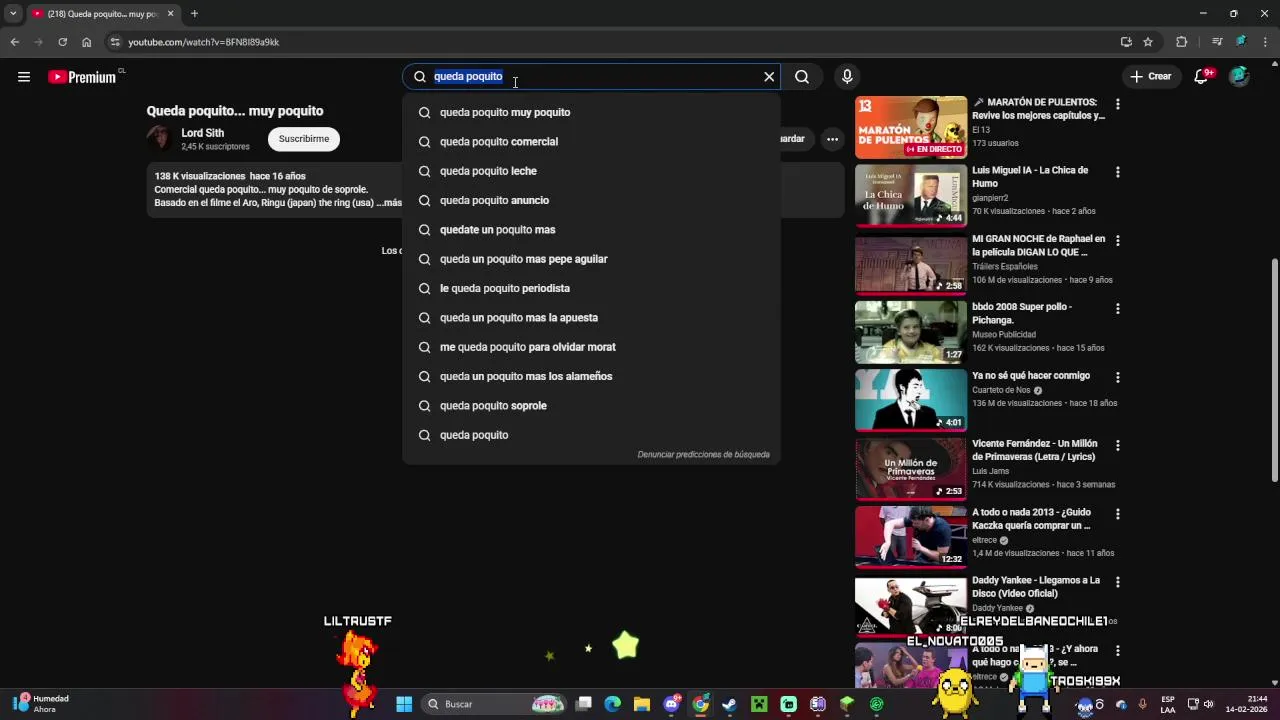Viewport: 1280px width, 720px height.
Task: Open Discord from taskbar
Action: (672, 704)
